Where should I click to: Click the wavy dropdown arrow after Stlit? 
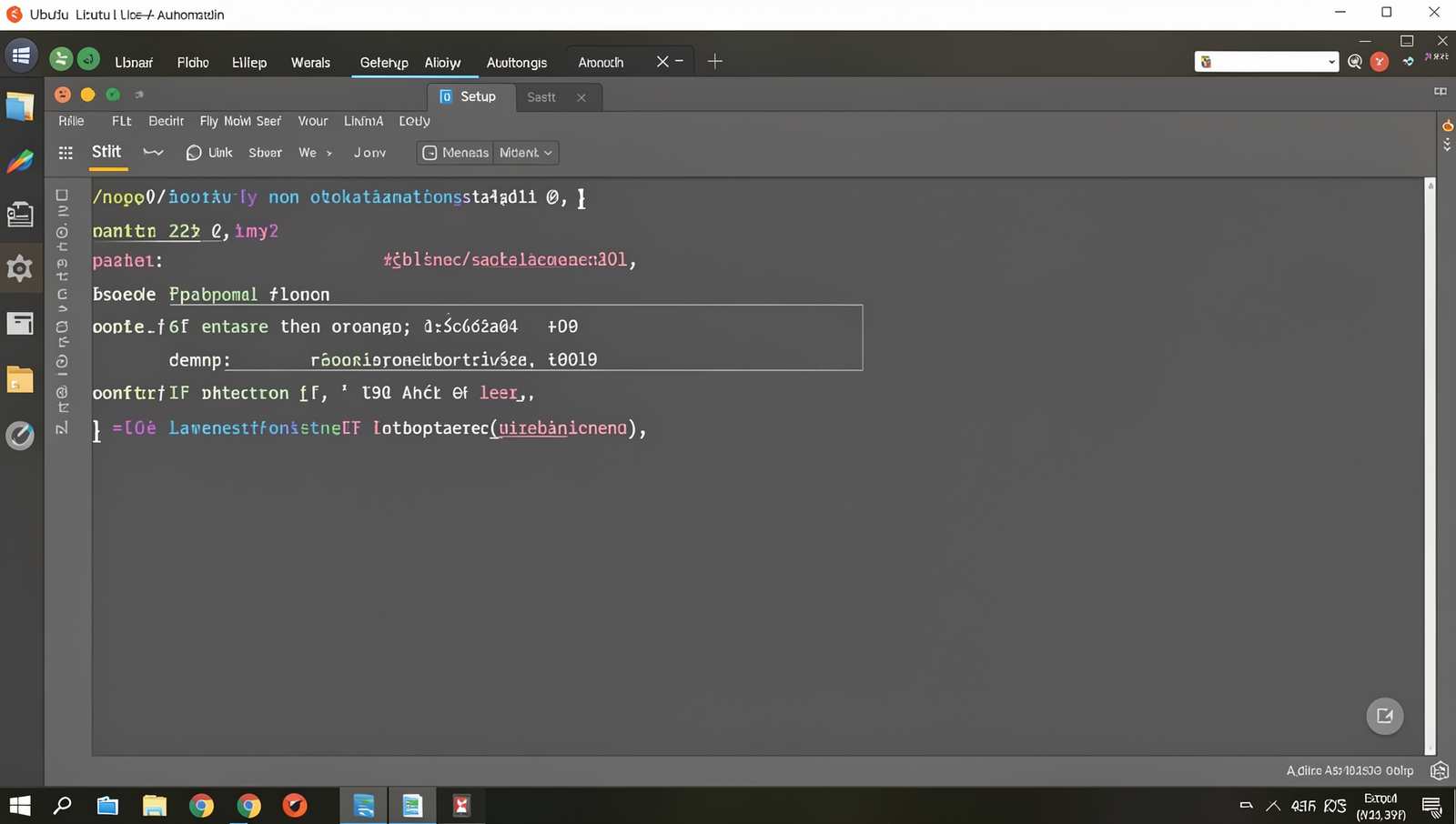click(153, 153)
